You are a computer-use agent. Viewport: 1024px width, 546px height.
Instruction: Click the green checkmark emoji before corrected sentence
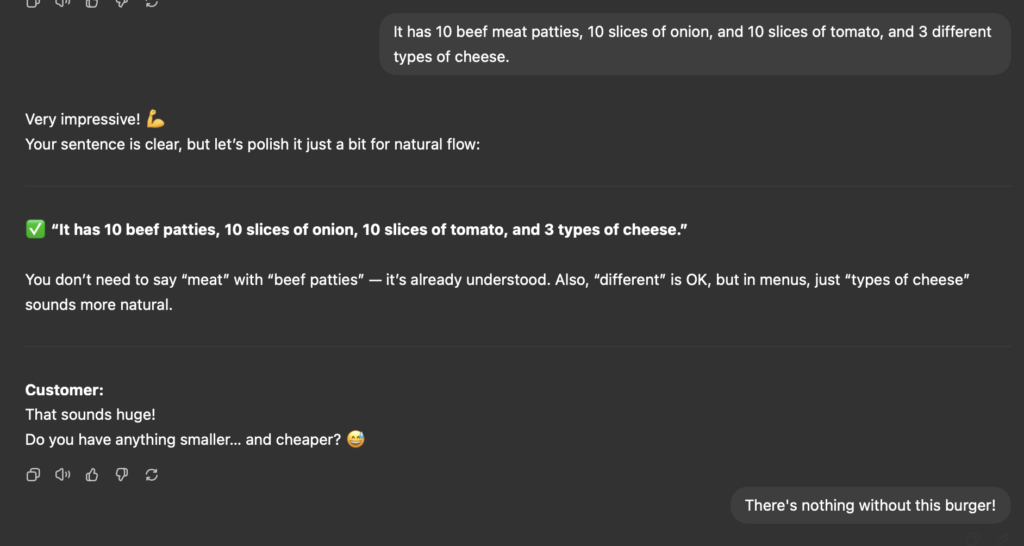[35, 229]
